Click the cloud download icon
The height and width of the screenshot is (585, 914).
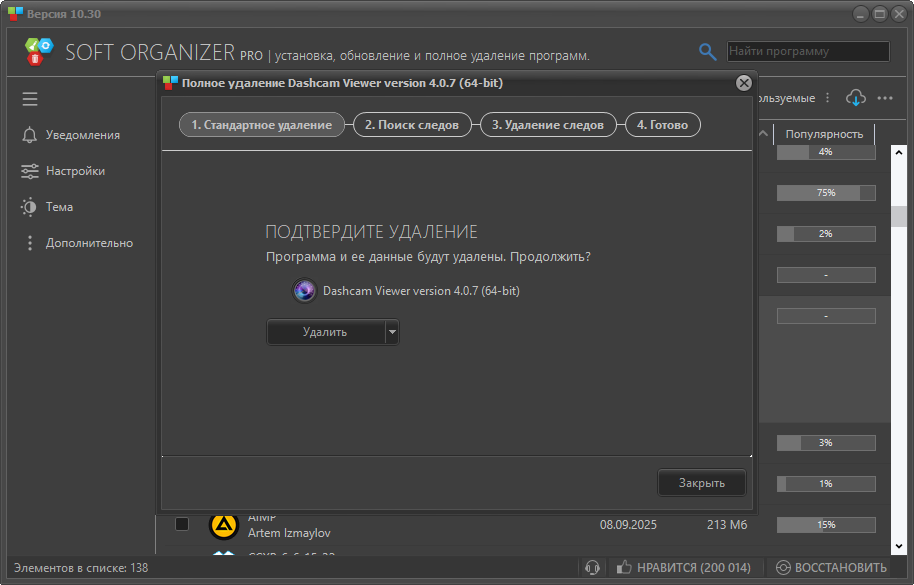click(856, 98)
